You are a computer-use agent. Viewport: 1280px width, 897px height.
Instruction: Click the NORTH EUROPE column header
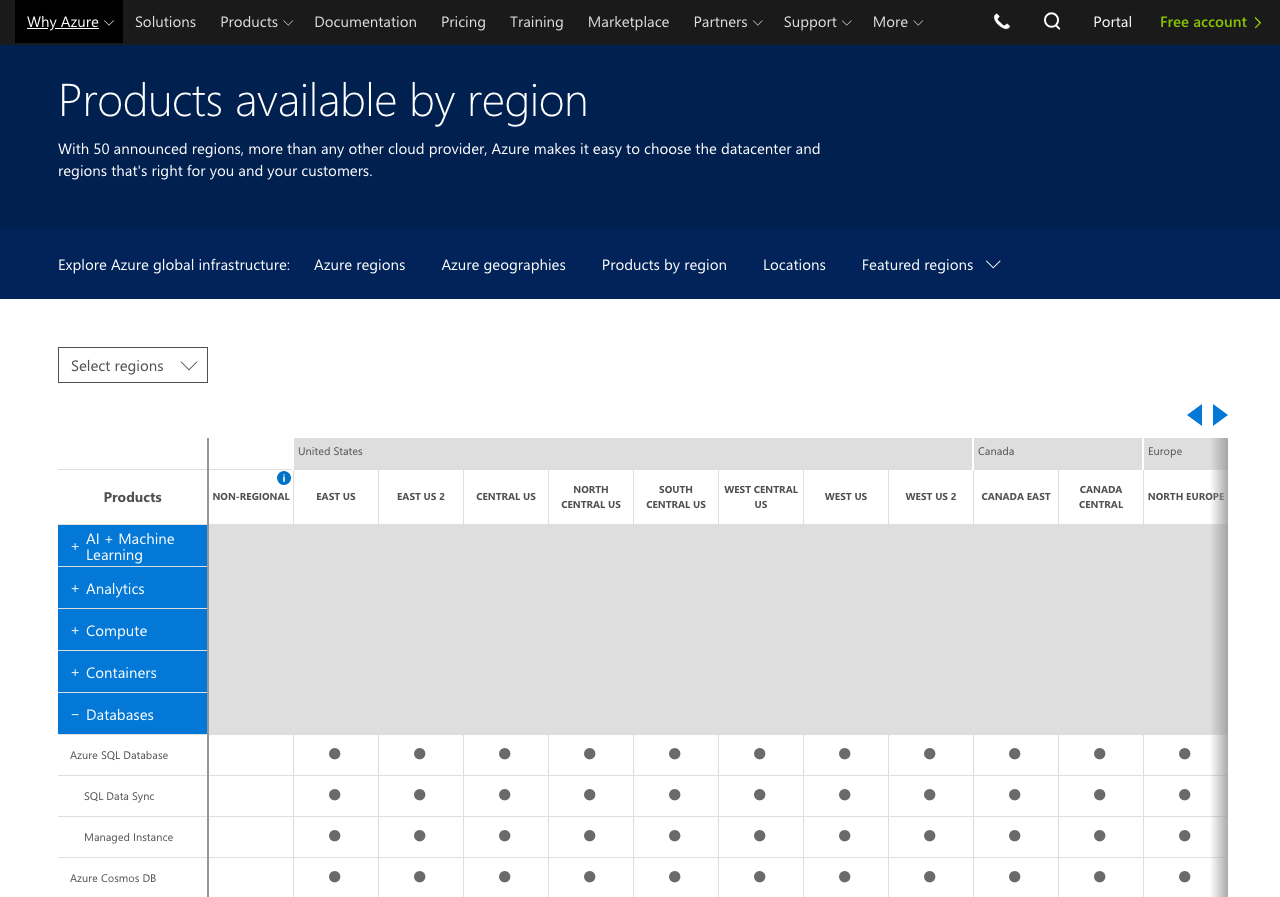point(1186,497)
